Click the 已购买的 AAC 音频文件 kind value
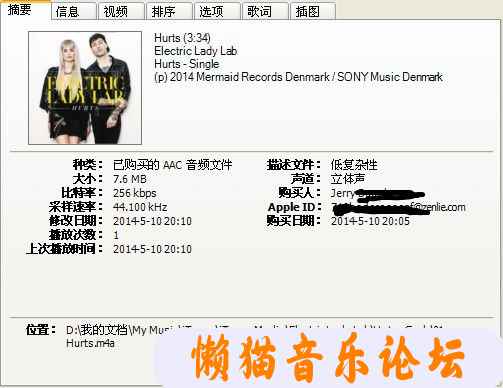Image resolution: width=503 pixels, height=388 pixels. (x=172, y=165)
